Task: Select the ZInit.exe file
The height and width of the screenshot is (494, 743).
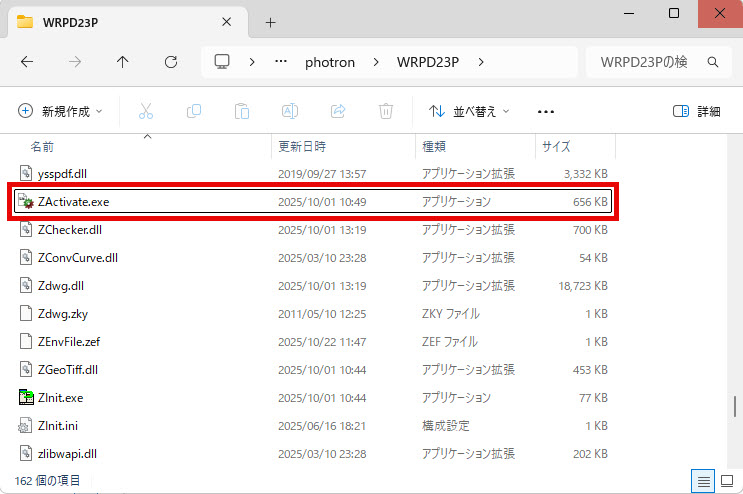Action: (x=60, y=397)
